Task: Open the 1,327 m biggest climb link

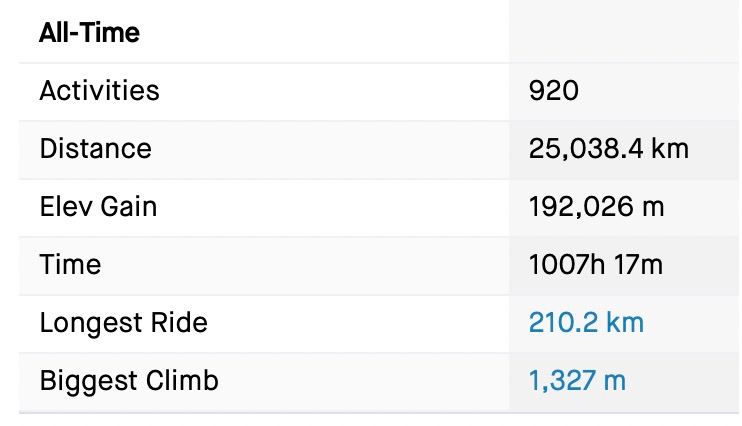Action: point(577,381)
